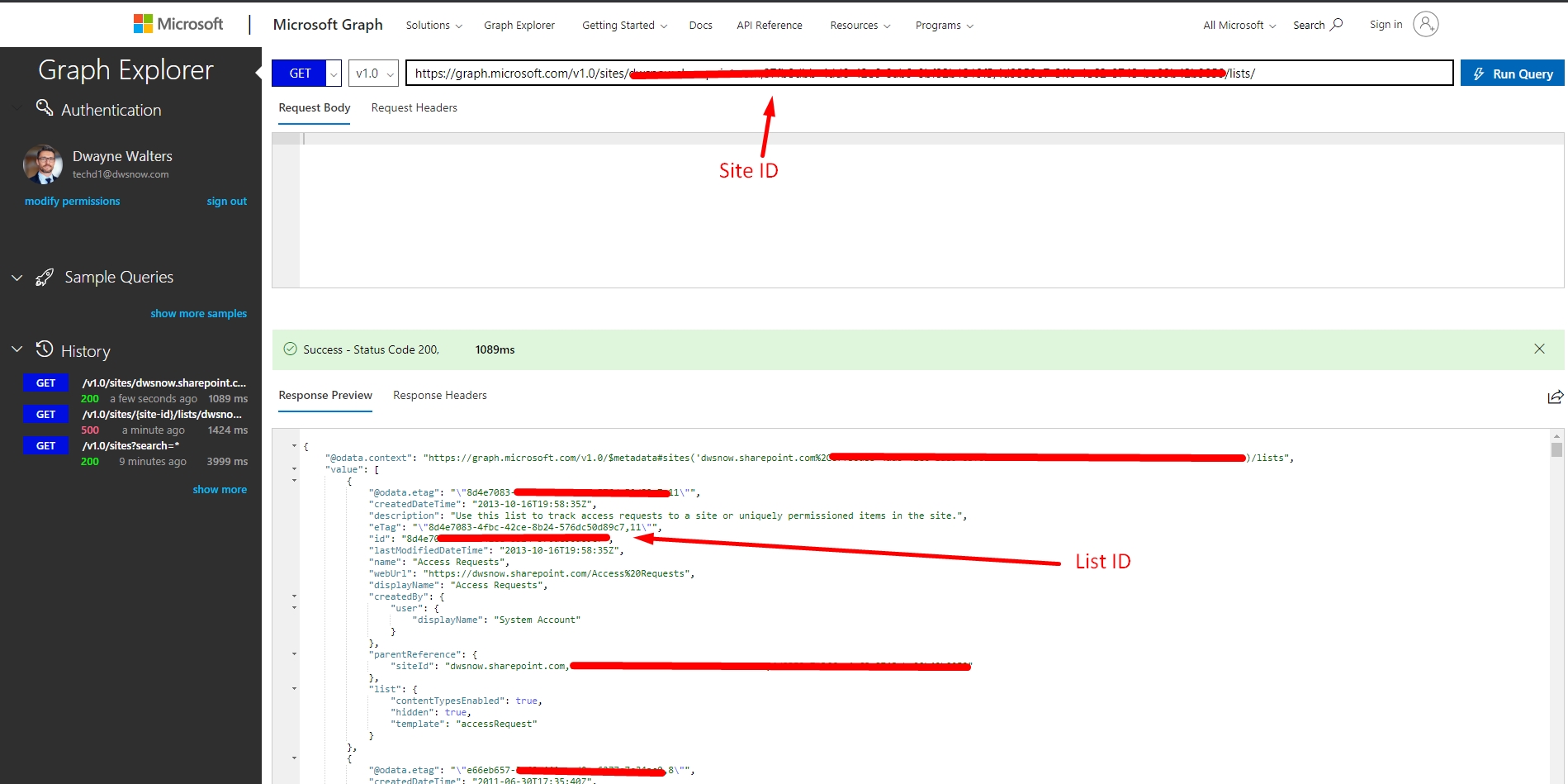Collapse the Graph Explorer sidebar arrow
Viewport: 1568px width, 784px height.
coord(258,74)
